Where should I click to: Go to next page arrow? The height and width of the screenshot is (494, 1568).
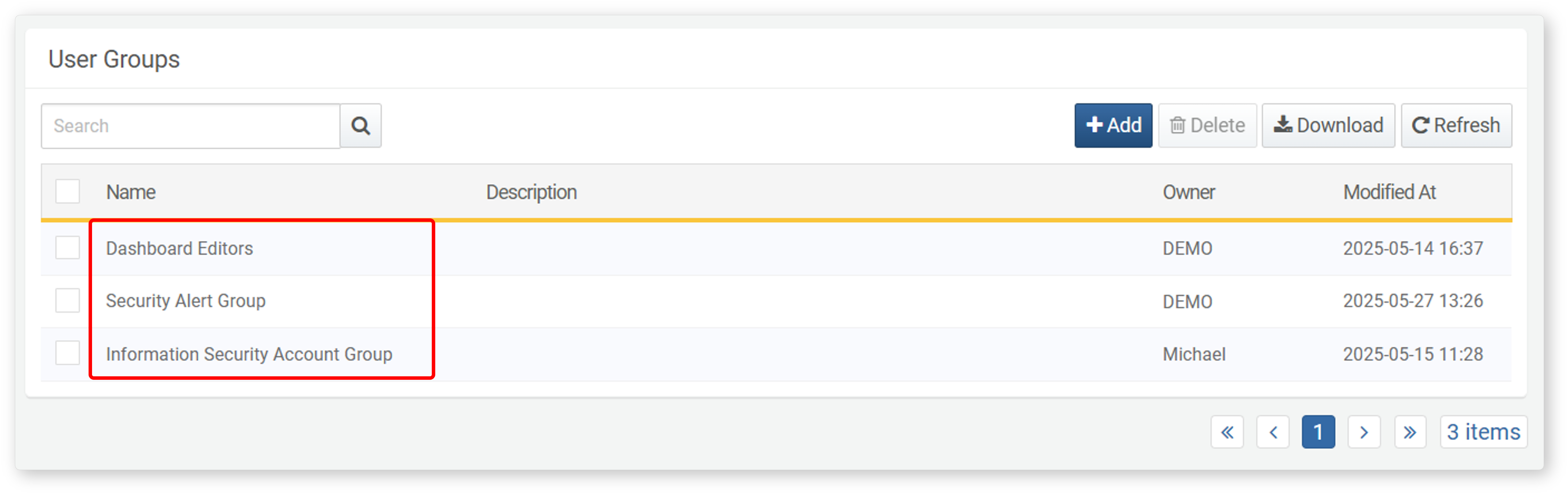coord(1363,432)
